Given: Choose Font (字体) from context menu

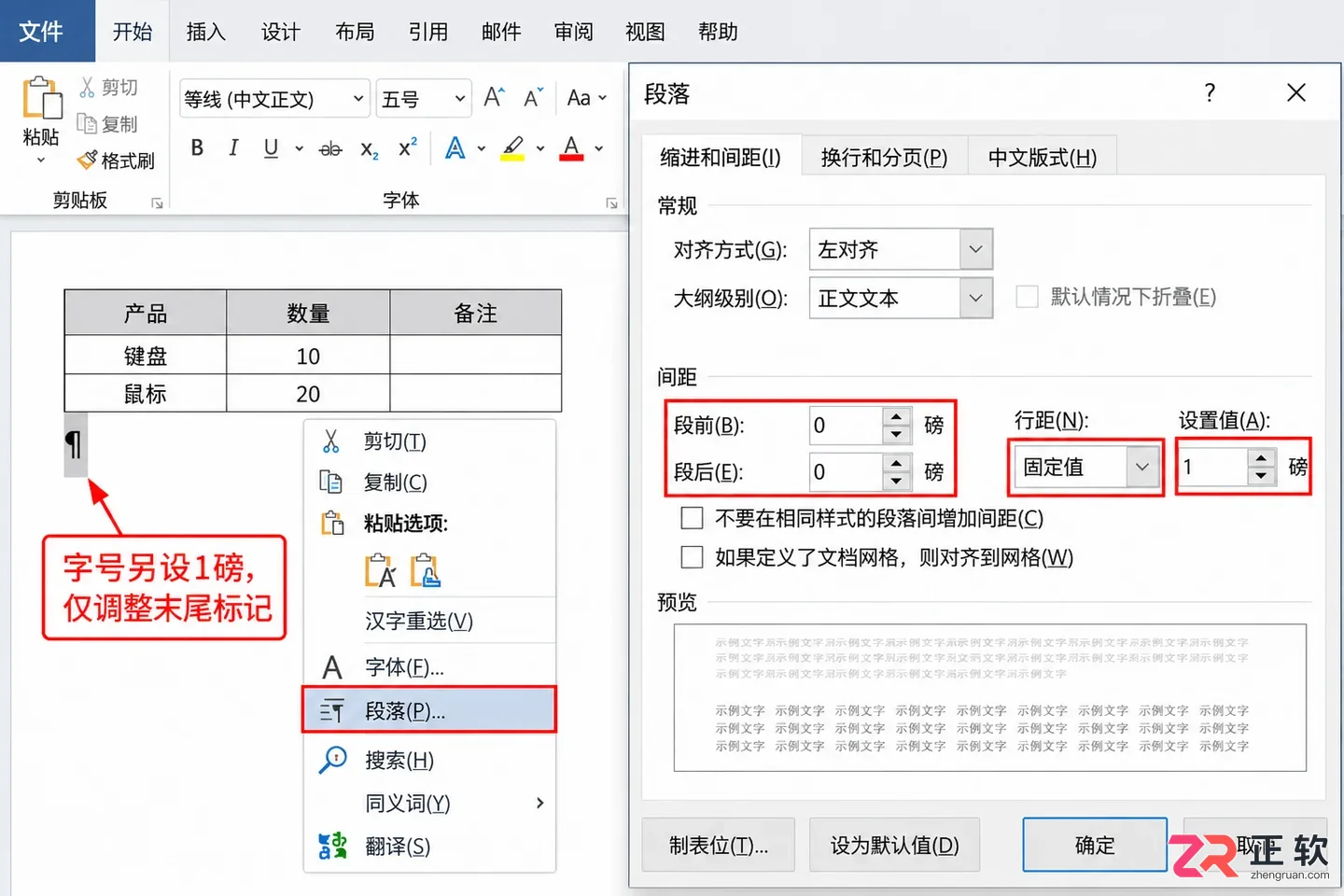Looking at the screenshot, I should (x=429, y=667).
